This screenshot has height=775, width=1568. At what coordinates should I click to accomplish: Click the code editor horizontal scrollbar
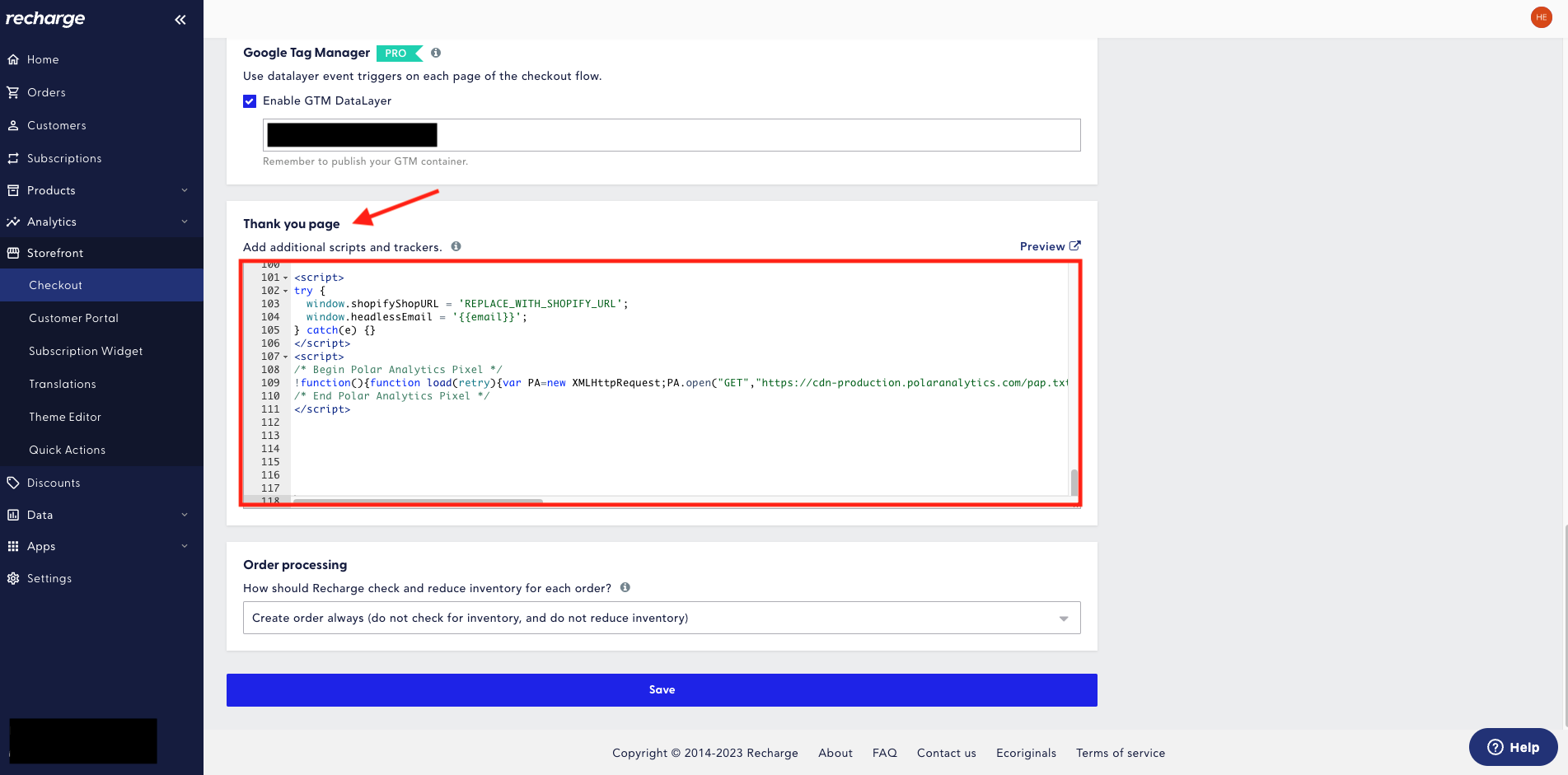[x=418, y=500]
